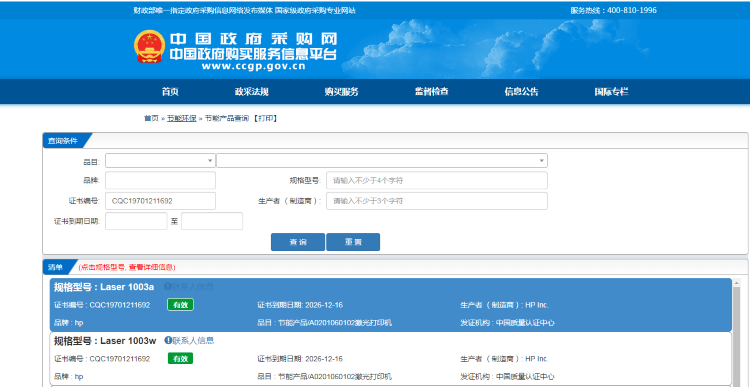Focus the 生产者（制造商） input field
The image size is (750, 387).
[437, 201]
